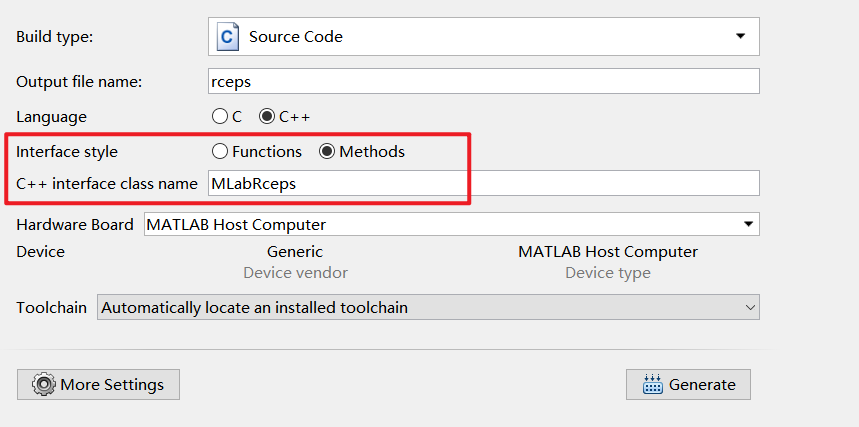The height and width of the screenshot is (427, 859).
Task: Focus the C++ interface class name field
Action: (482, 183)
